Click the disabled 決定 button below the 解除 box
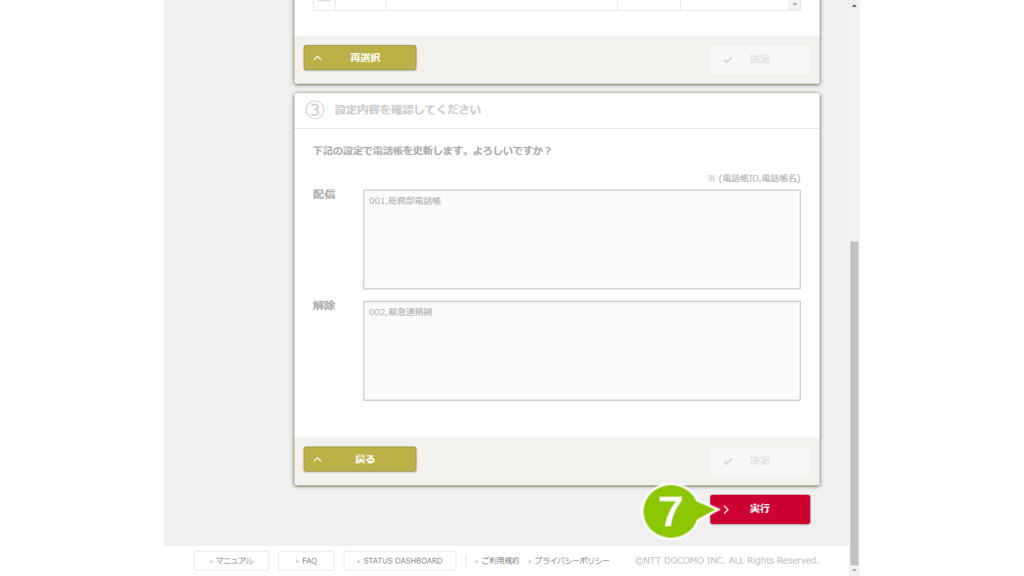1024x576 pixels. (x=760, y=460)
